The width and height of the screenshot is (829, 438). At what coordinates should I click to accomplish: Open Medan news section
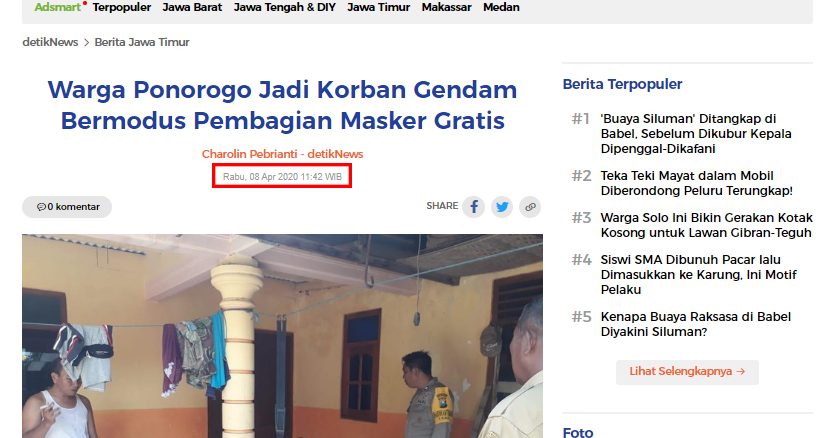(x=501, y=7)
